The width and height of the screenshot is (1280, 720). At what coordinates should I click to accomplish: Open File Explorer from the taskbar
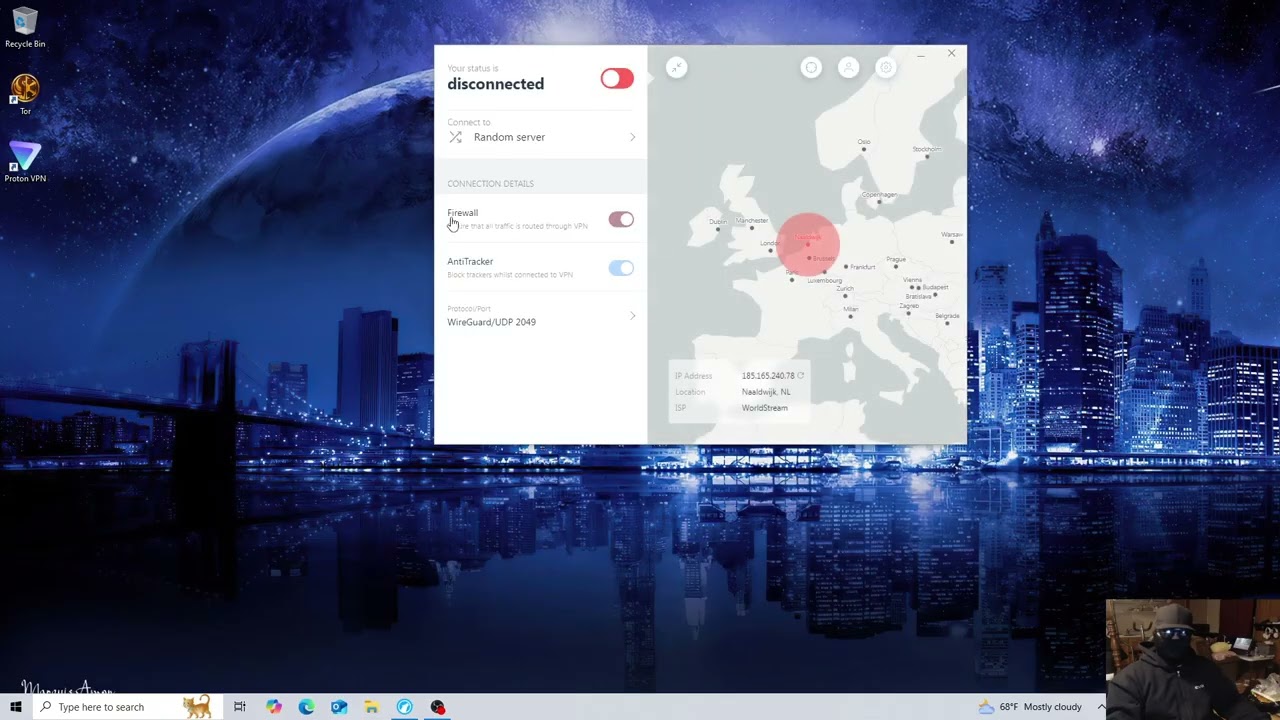(371, 707)
